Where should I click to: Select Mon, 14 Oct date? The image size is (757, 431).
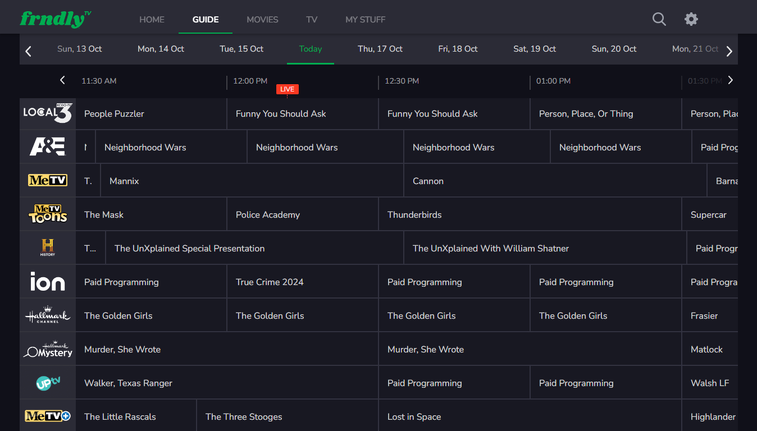160,49
